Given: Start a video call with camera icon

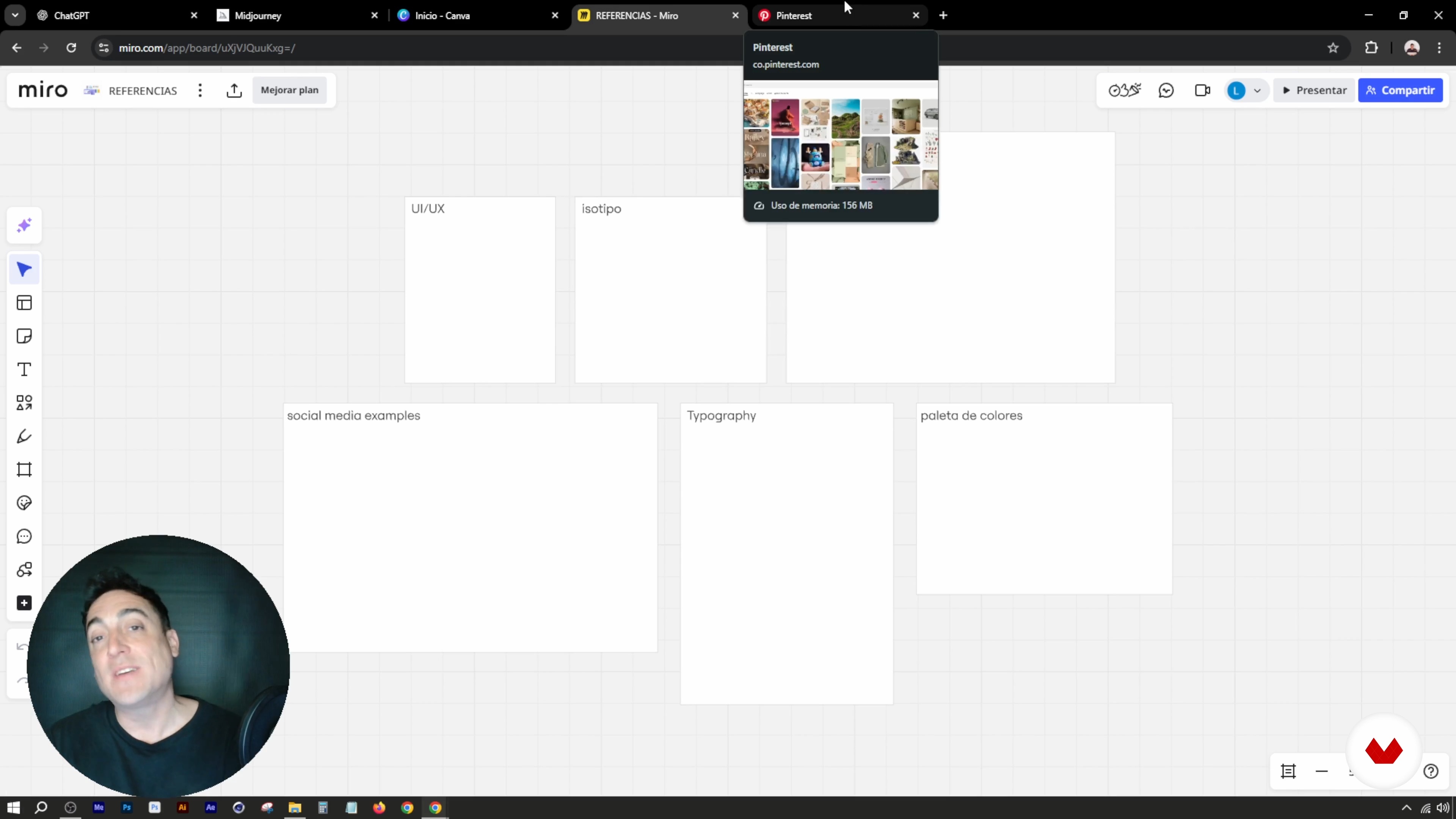Looking at the screenshot, I should 1202,91.
